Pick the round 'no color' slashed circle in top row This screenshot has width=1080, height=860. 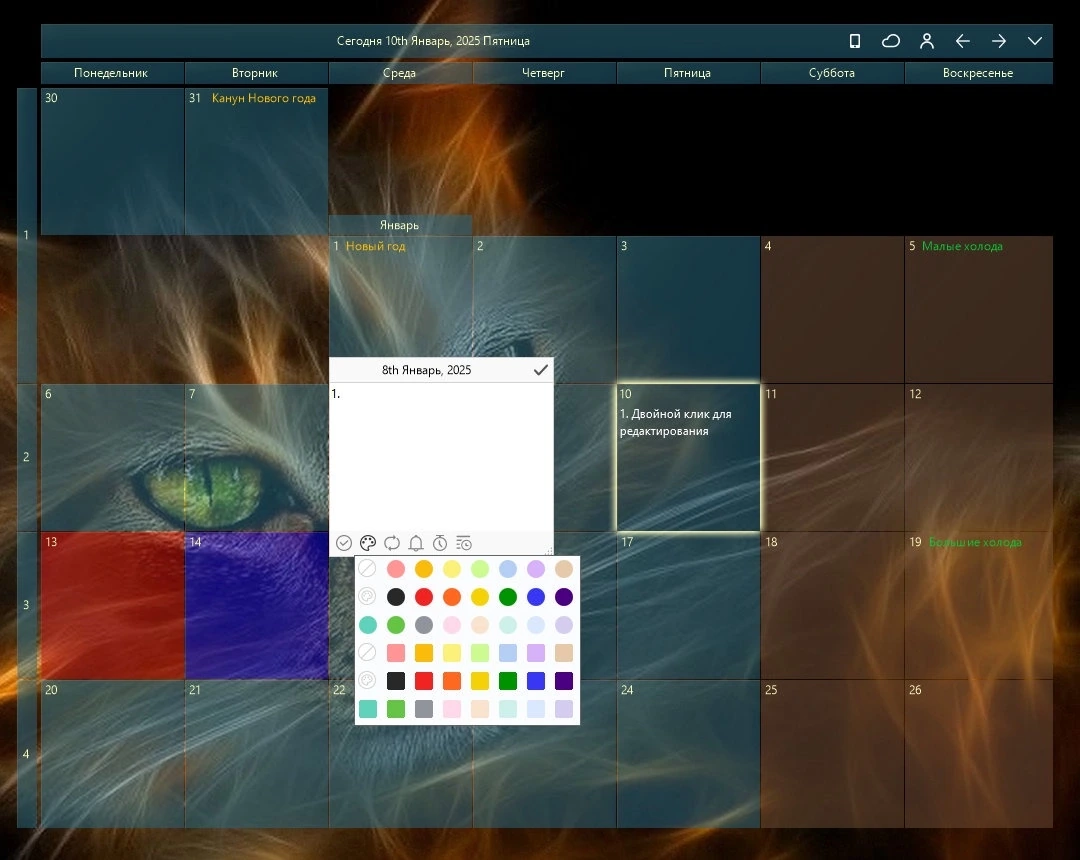pyautogui.click(x=367, y=569)
